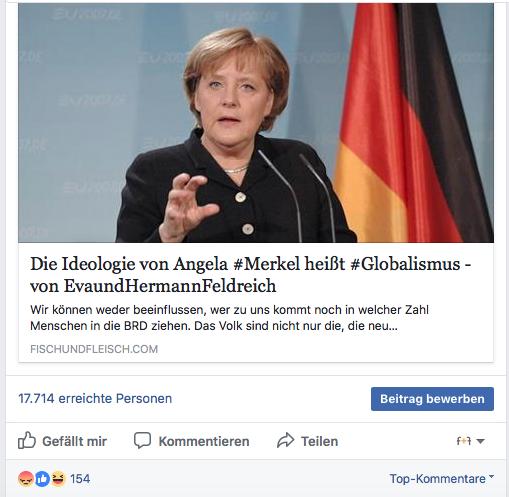The height and width of the screenshot is (497, 509).
Task: Click the German flag in the preview image
Action: point(413,123)
